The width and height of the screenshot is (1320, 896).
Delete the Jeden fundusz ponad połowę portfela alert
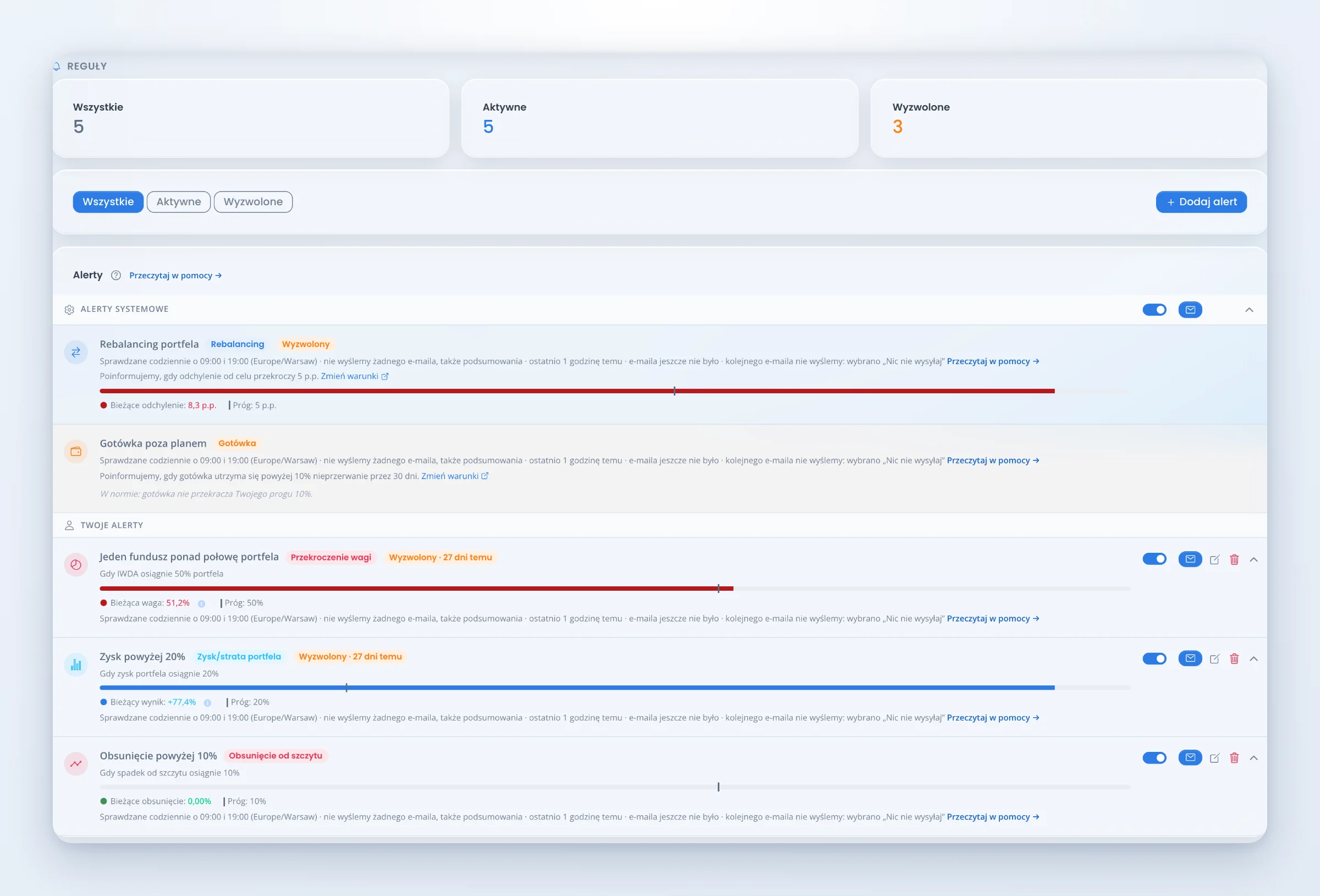point(1234,559)
